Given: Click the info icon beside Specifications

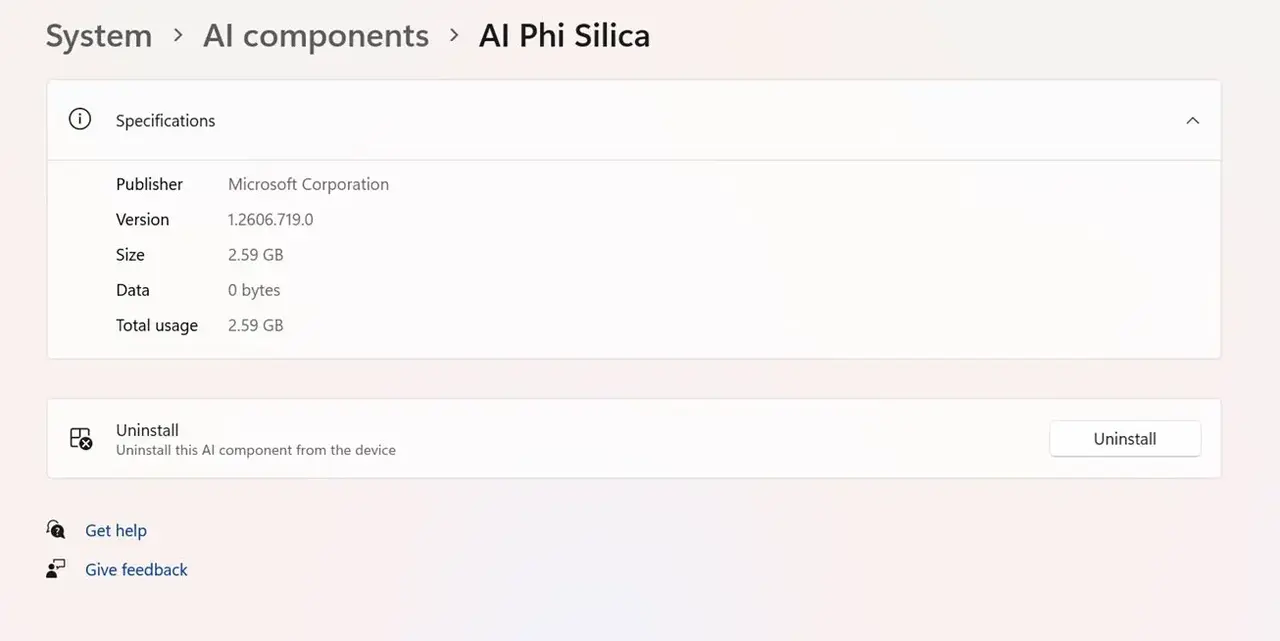Looking at the screenshot, I should click(79, 119).
